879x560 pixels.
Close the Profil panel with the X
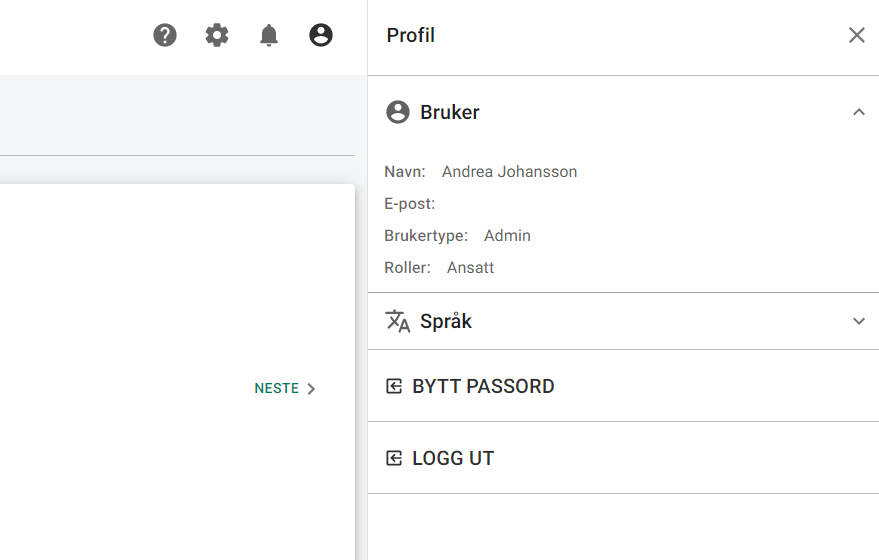click(857, 35)
